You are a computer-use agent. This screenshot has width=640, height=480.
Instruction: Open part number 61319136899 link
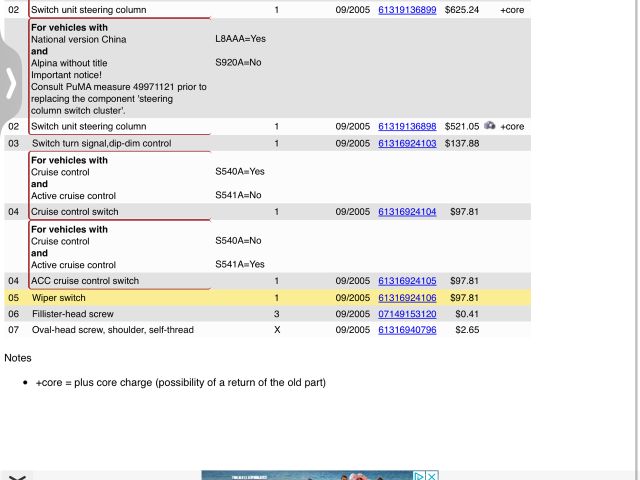407,10
